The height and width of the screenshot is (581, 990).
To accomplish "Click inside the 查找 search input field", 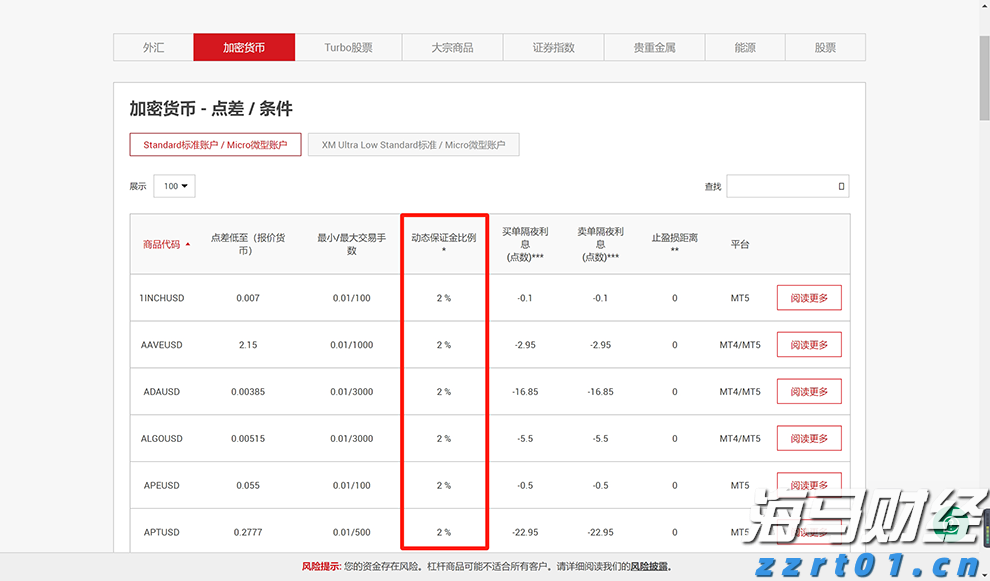I will (x=780, y=186).
